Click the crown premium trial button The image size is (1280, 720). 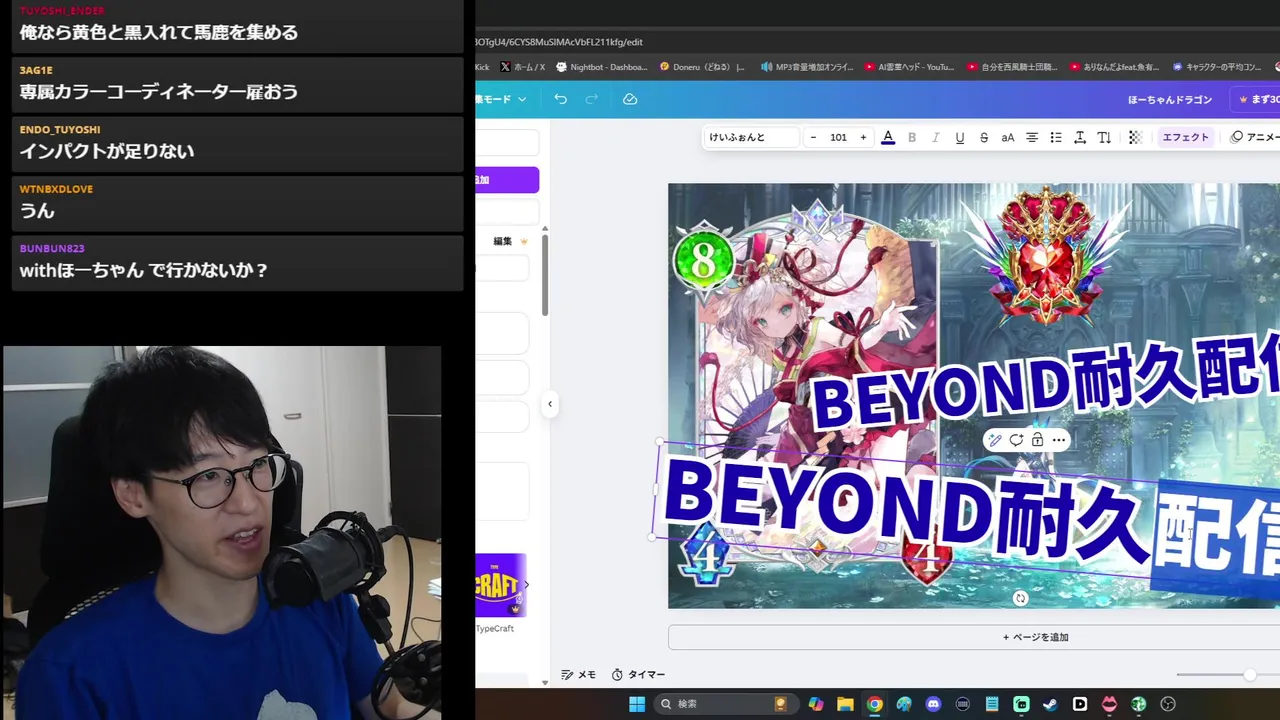tap(1257, 99)
